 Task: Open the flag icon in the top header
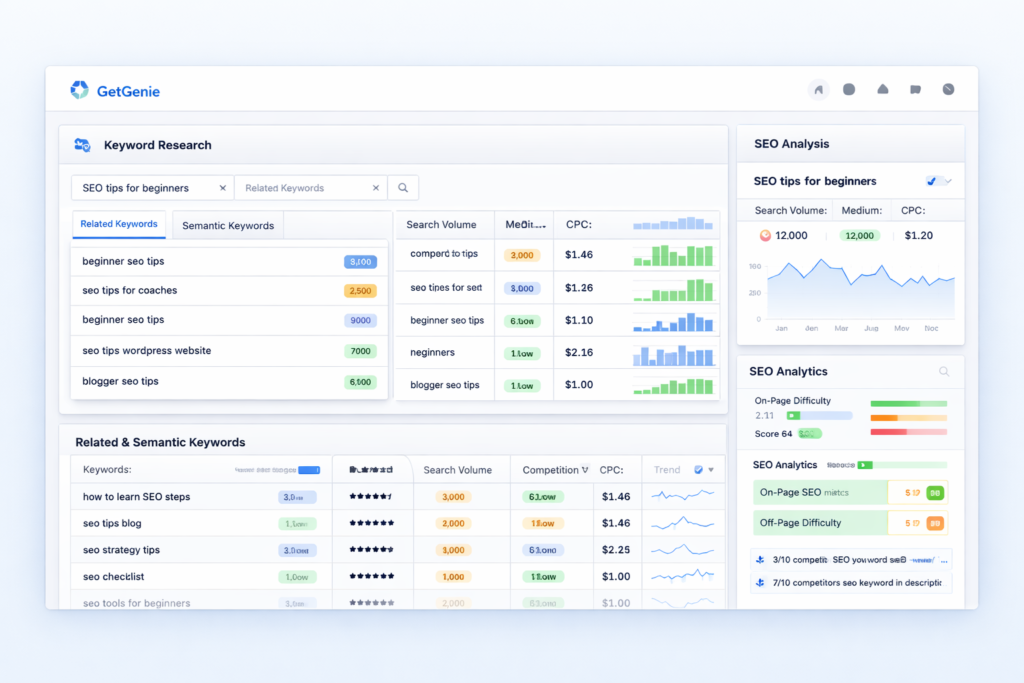click(915, 89)
